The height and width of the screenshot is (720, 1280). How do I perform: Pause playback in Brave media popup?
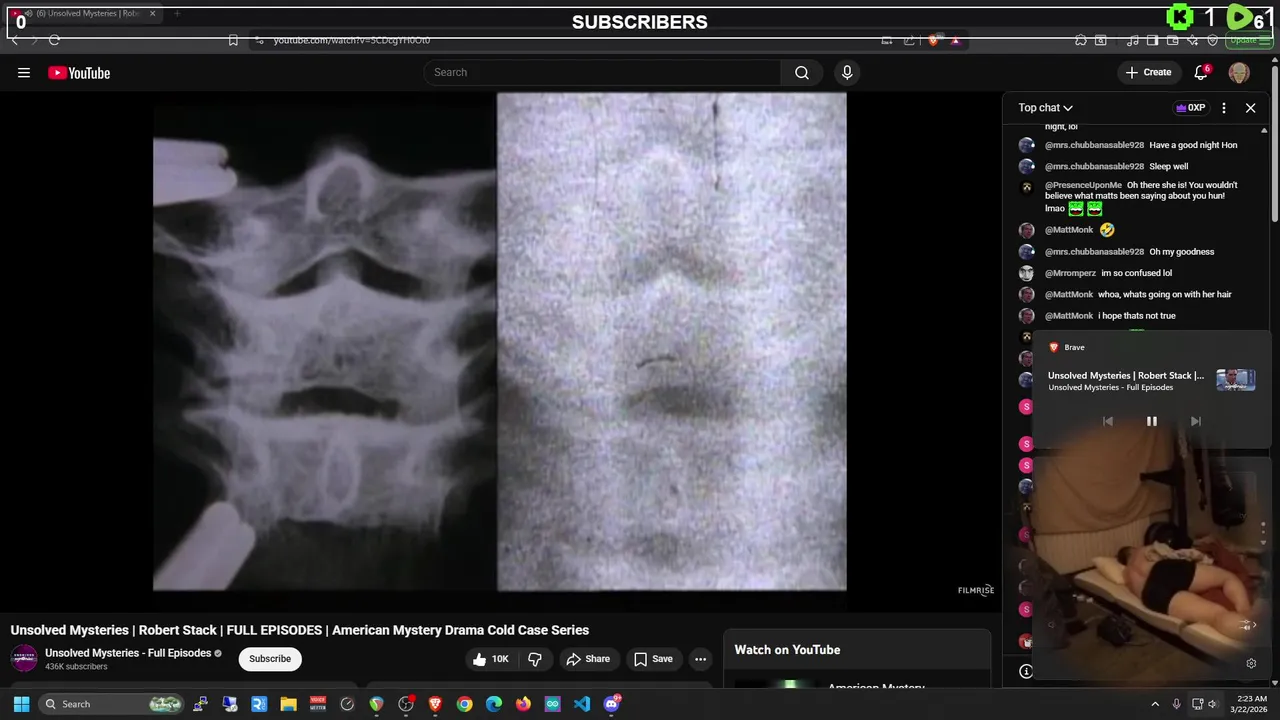click(x=1151, y=421)
